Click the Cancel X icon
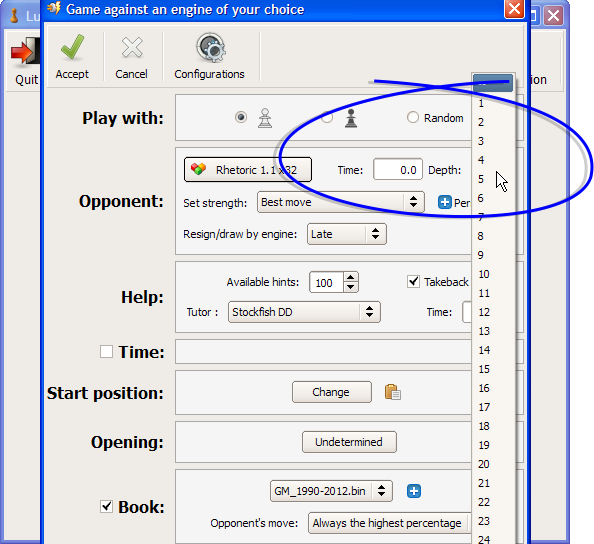The image size is (594, 544). coord(132,48)
